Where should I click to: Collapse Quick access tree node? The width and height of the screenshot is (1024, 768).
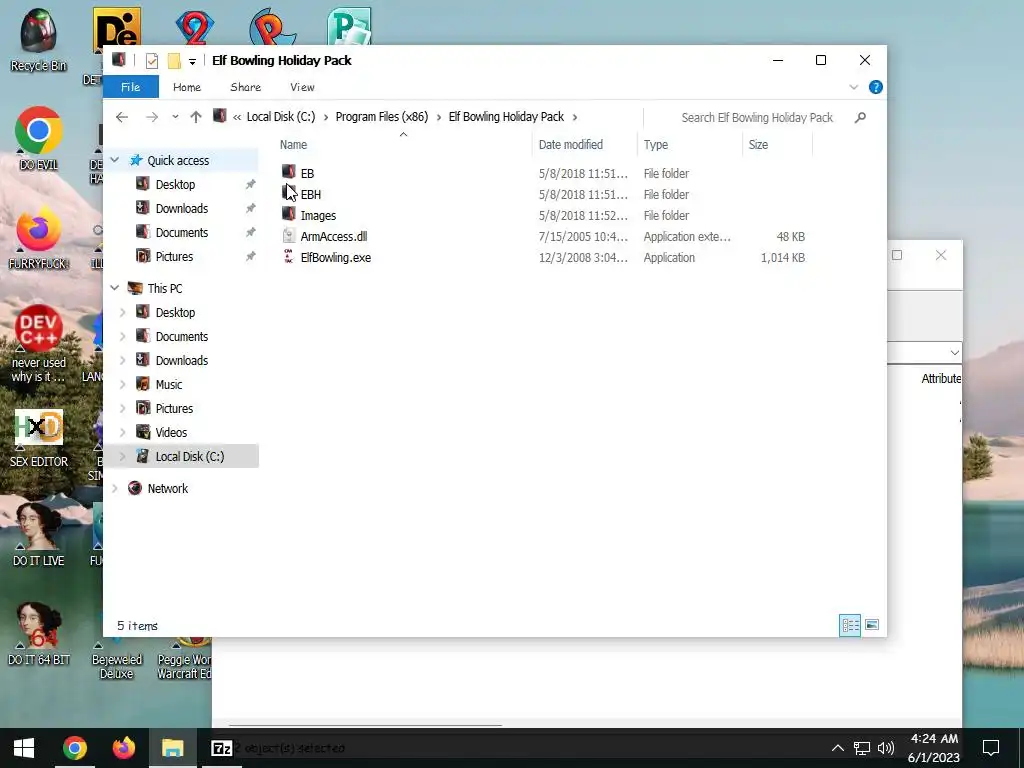click(115, 160)
